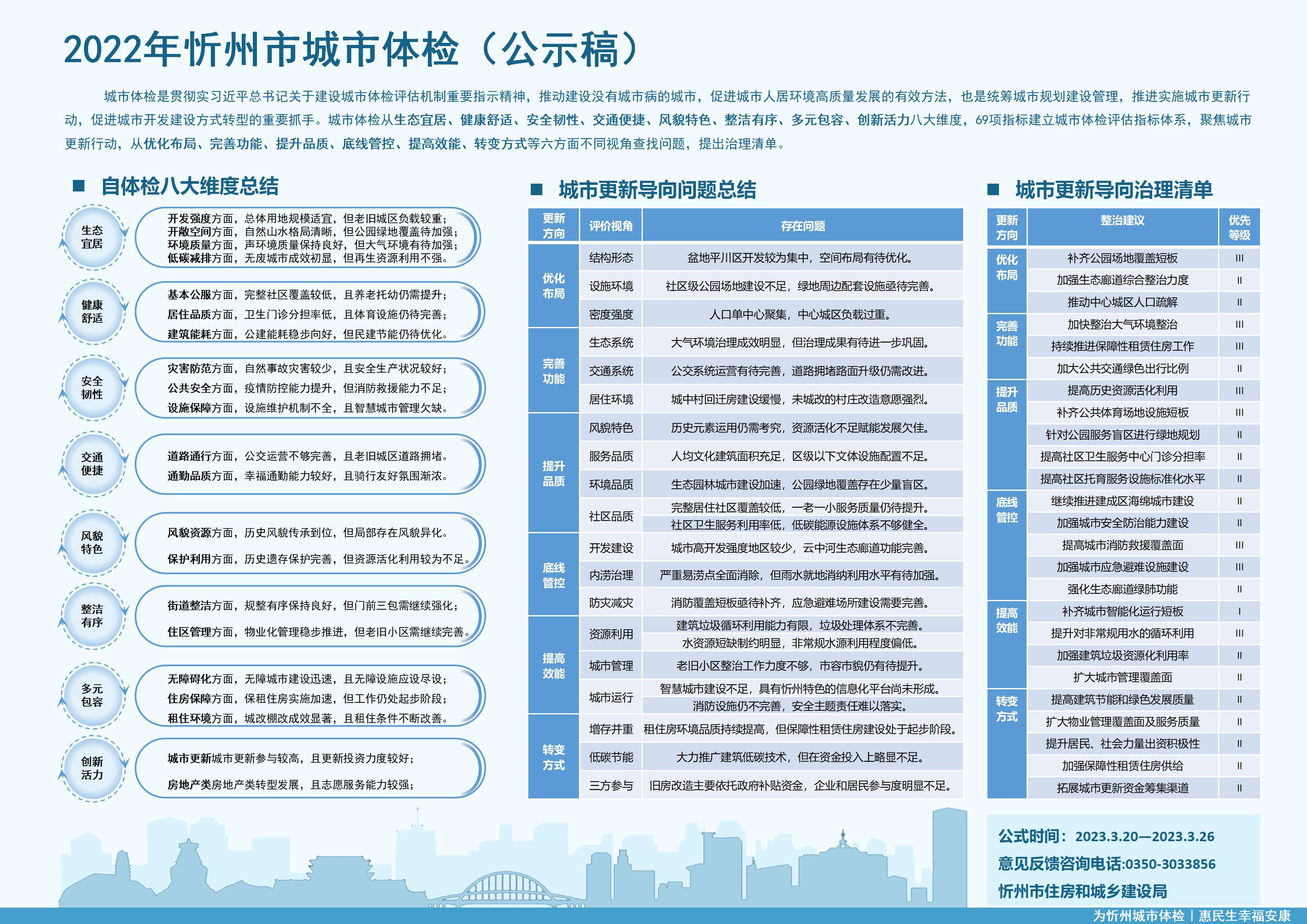Click square bullet before 城市更新导向治理清单

[993, 189]
